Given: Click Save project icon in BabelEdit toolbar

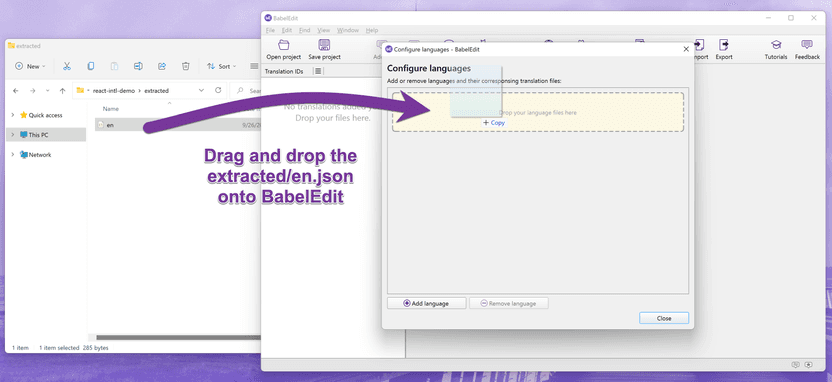Looking at the screenshot, I should pyautogui.click(x=324, y=45).
